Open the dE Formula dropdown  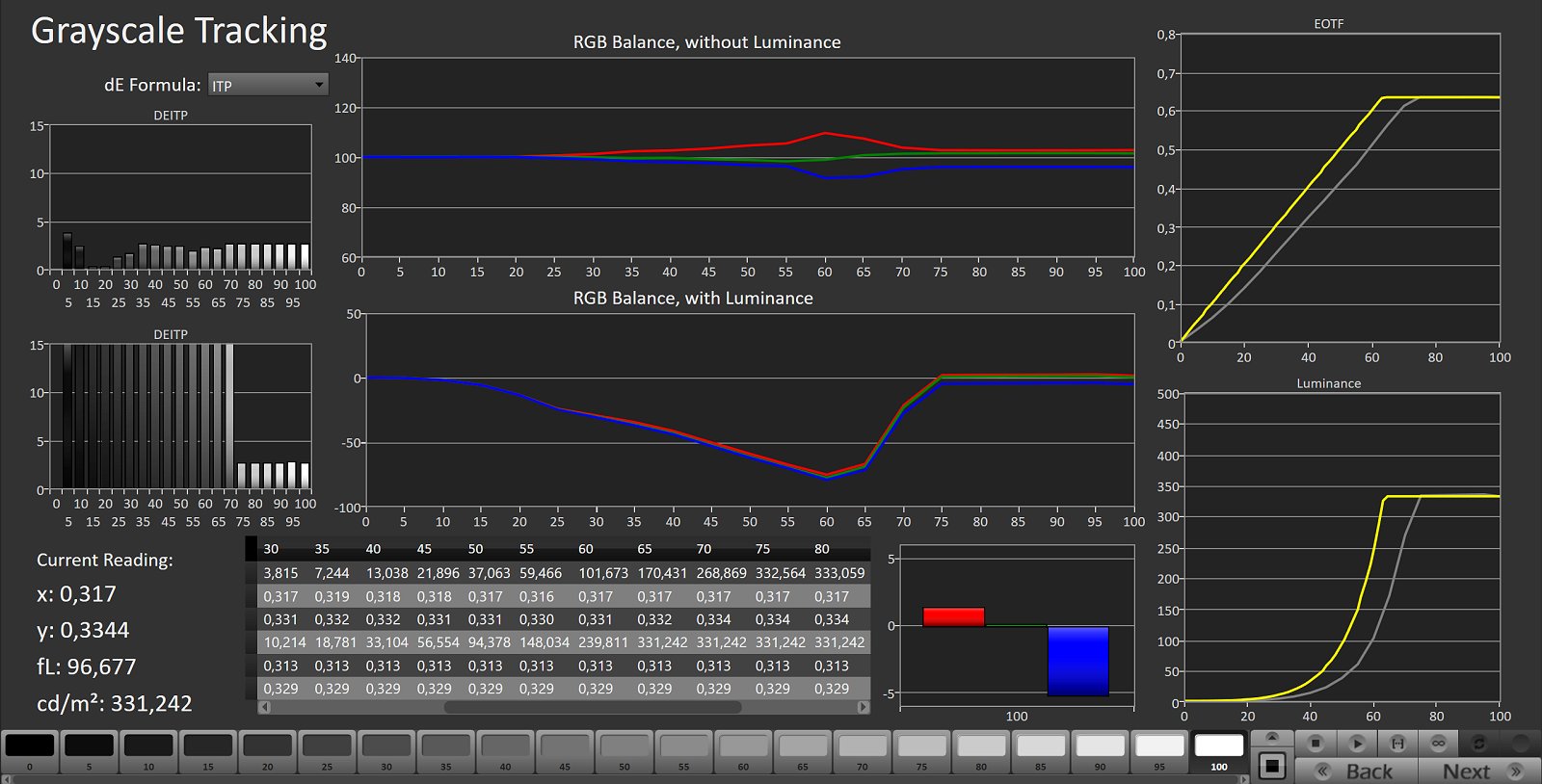pyautogui.click(x=267, y=85)
